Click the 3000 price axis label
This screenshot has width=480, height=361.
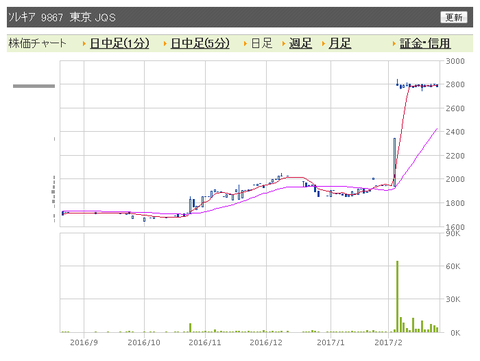pyautogui.click(x=455, y=61)
